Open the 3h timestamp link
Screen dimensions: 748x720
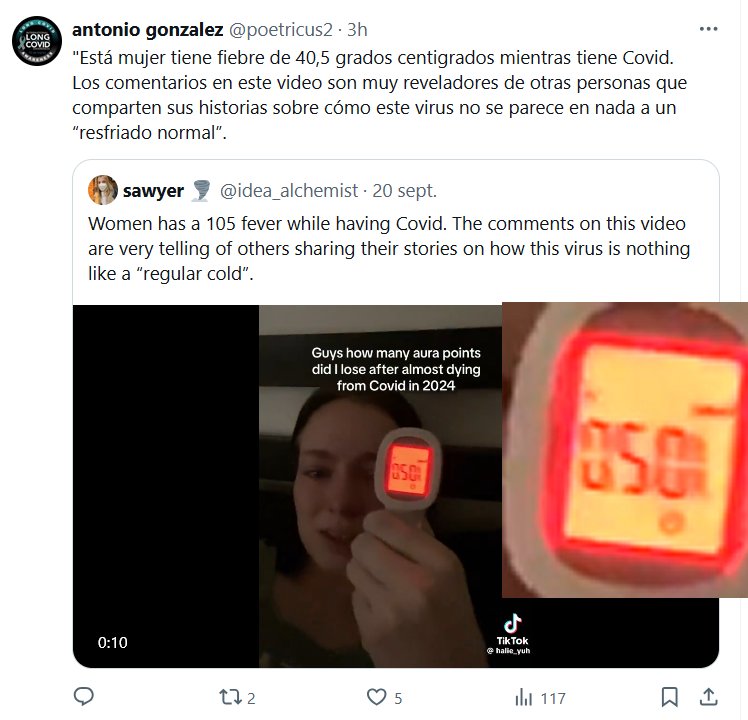[357, 30]
